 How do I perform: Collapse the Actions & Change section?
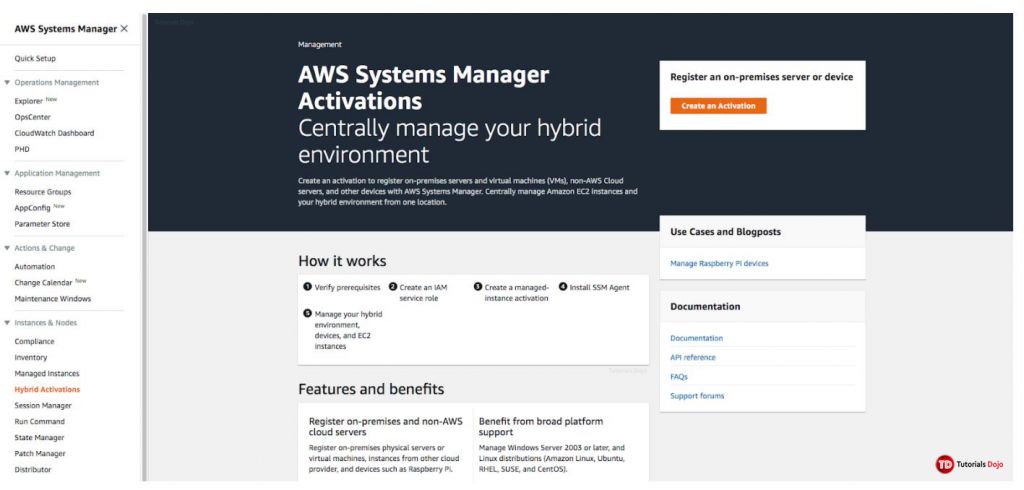coord(7,248)
